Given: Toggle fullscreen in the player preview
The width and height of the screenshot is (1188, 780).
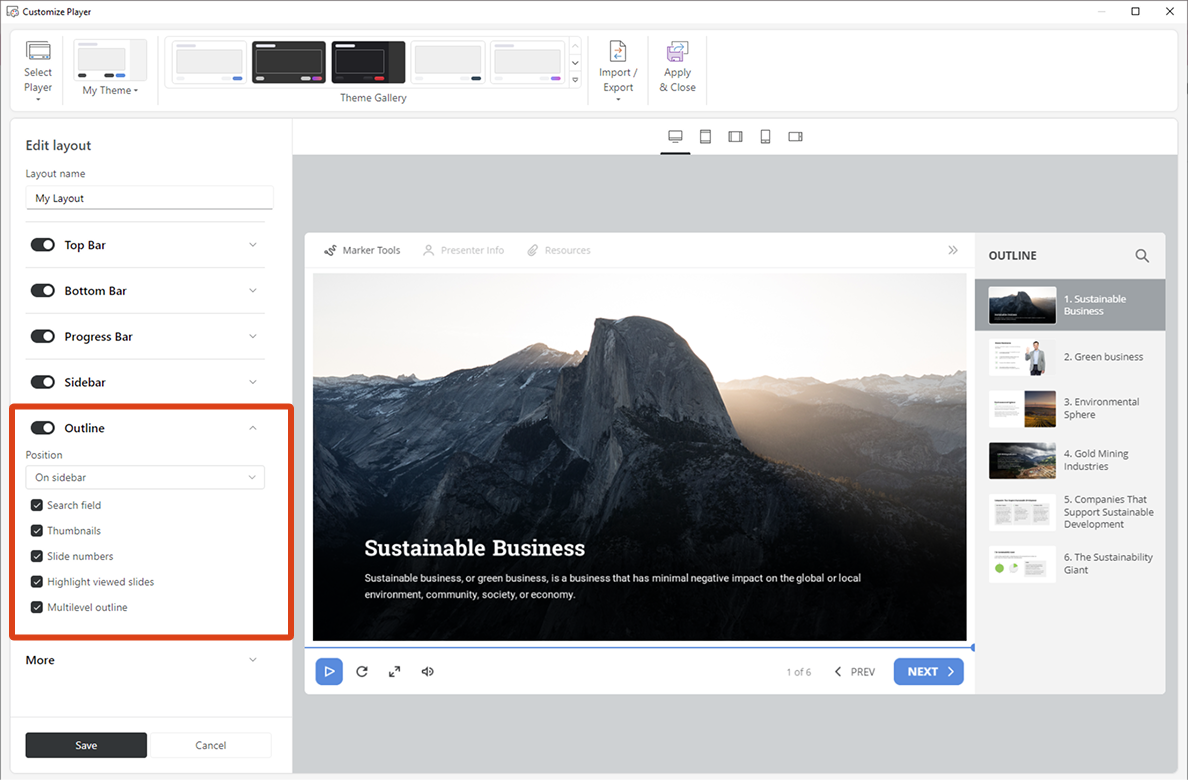Looking at the screenshot, I should pyautogui.click(x=395, y=672).
